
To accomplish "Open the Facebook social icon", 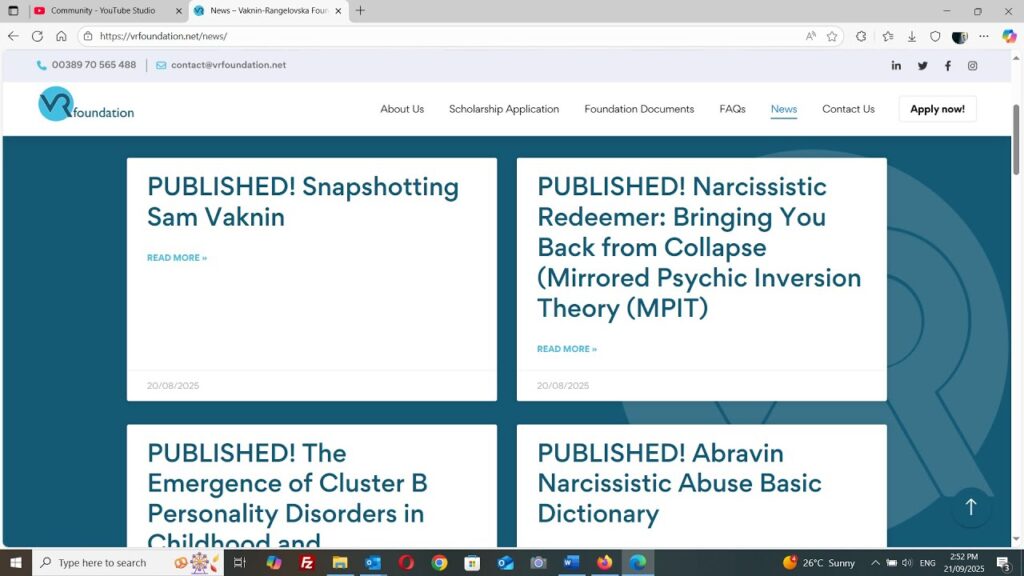I will [948, 66].
